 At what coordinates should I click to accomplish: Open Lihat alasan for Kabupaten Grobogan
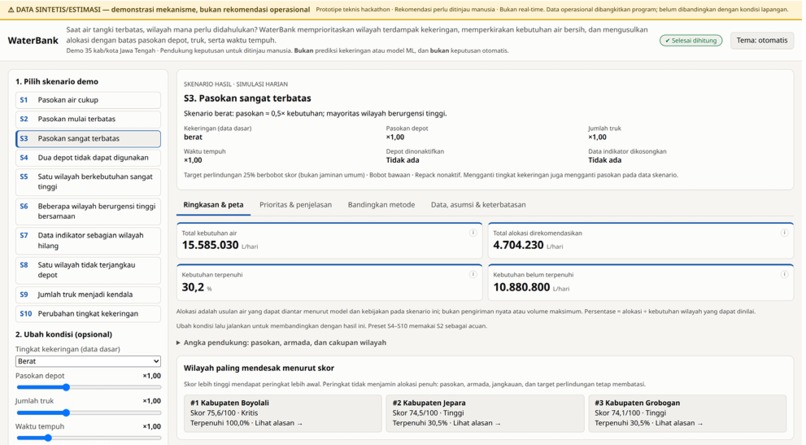(679, 423)
